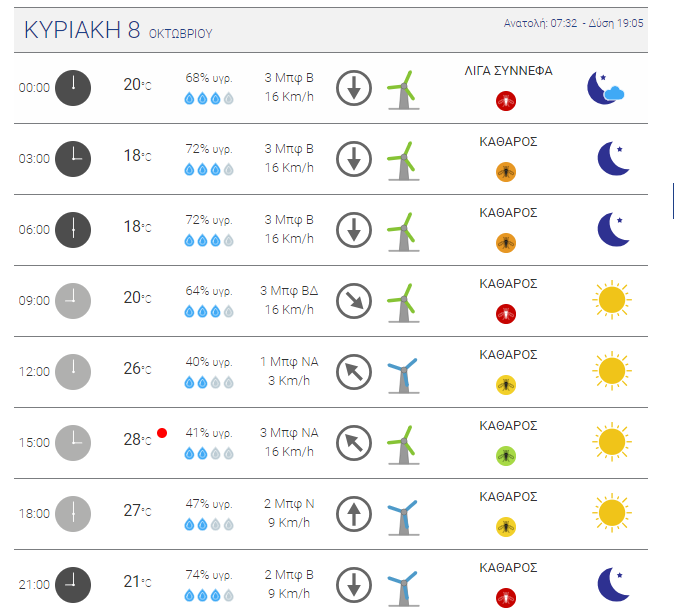This screenshot has width=674, height=612.
Task: Click the yellow mosquito icon at 12:00
Action: click(x=507, y=384)
